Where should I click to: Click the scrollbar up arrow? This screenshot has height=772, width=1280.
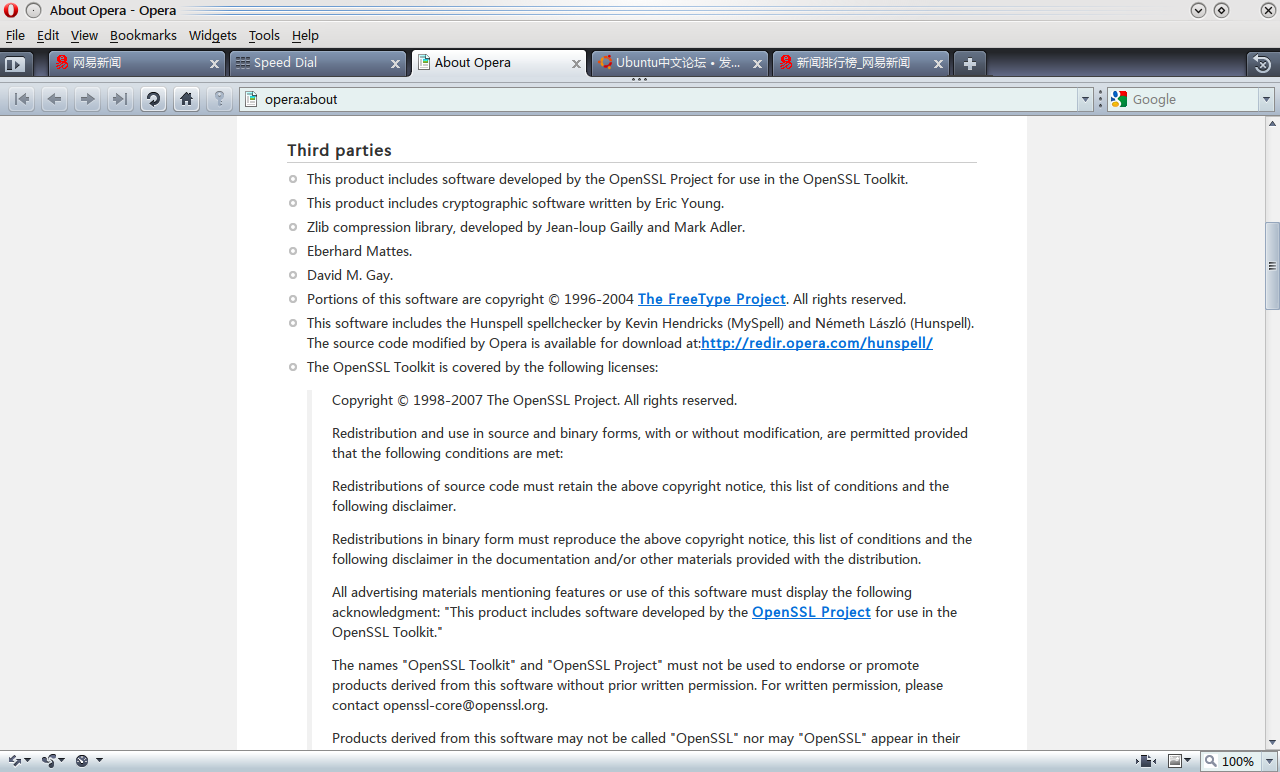tap(1272, 122)
